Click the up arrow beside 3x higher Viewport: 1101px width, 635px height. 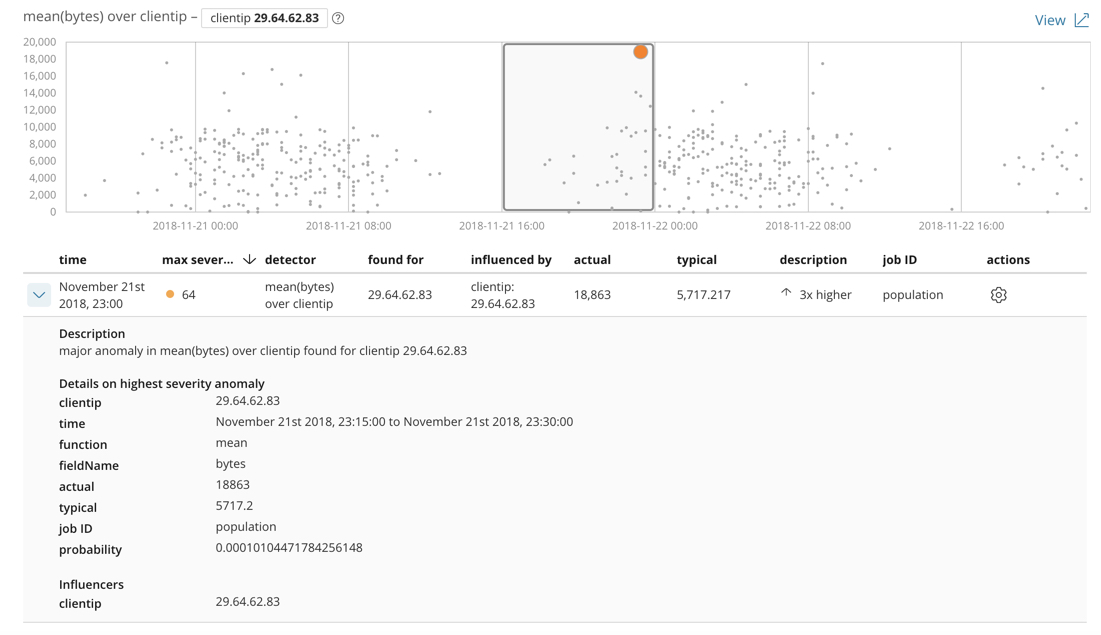(x=786, y=290)
